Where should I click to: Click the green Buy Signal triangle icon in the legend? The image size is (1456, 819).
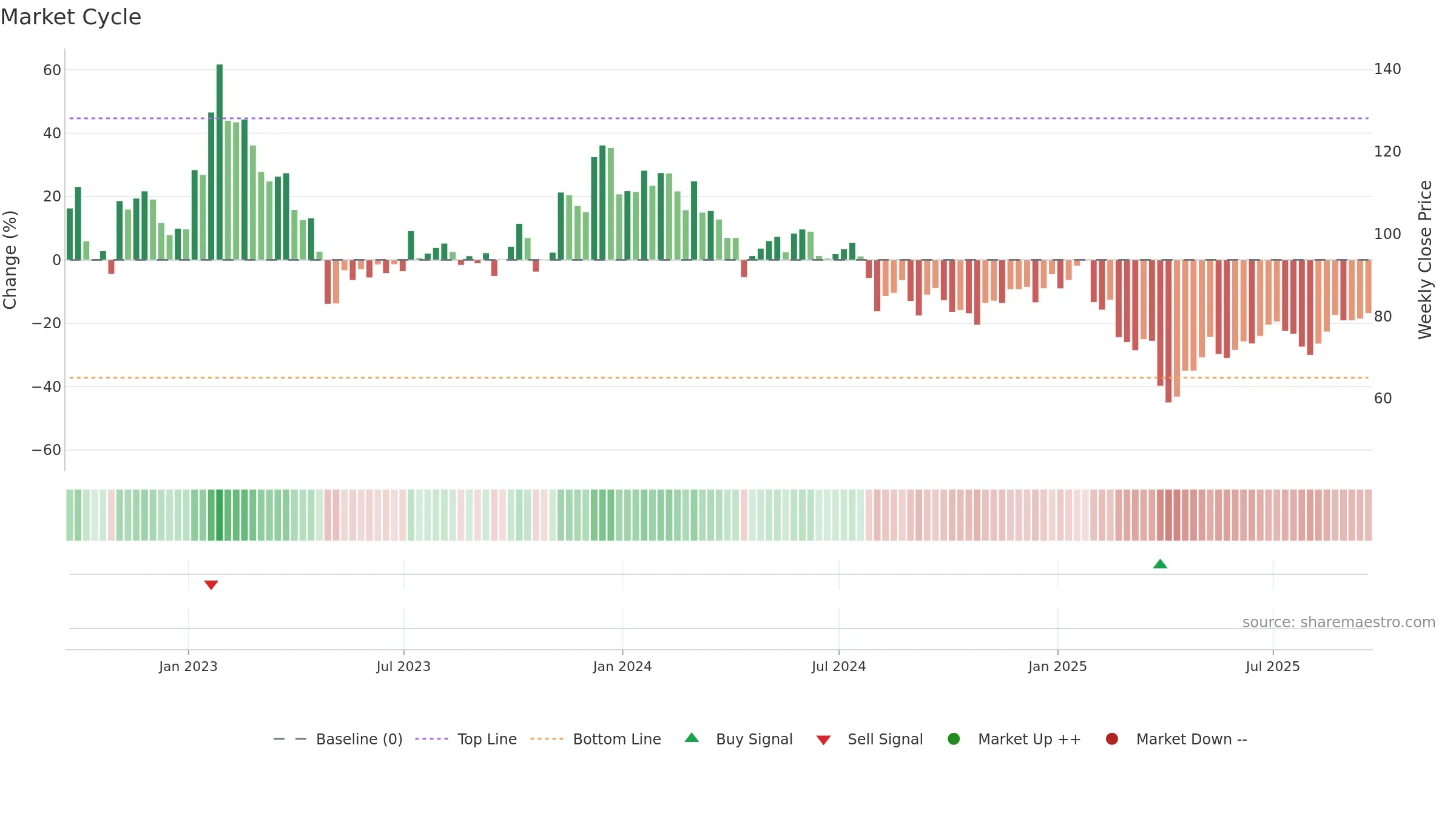[x=692, y=738]
